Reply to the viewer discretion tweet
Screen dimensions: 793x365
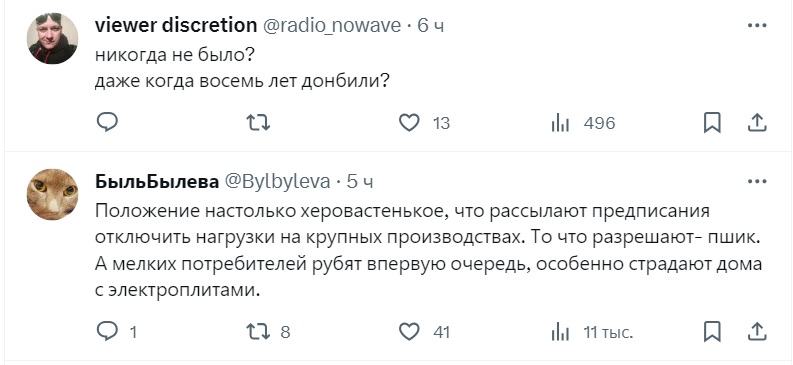click(107, 123)
